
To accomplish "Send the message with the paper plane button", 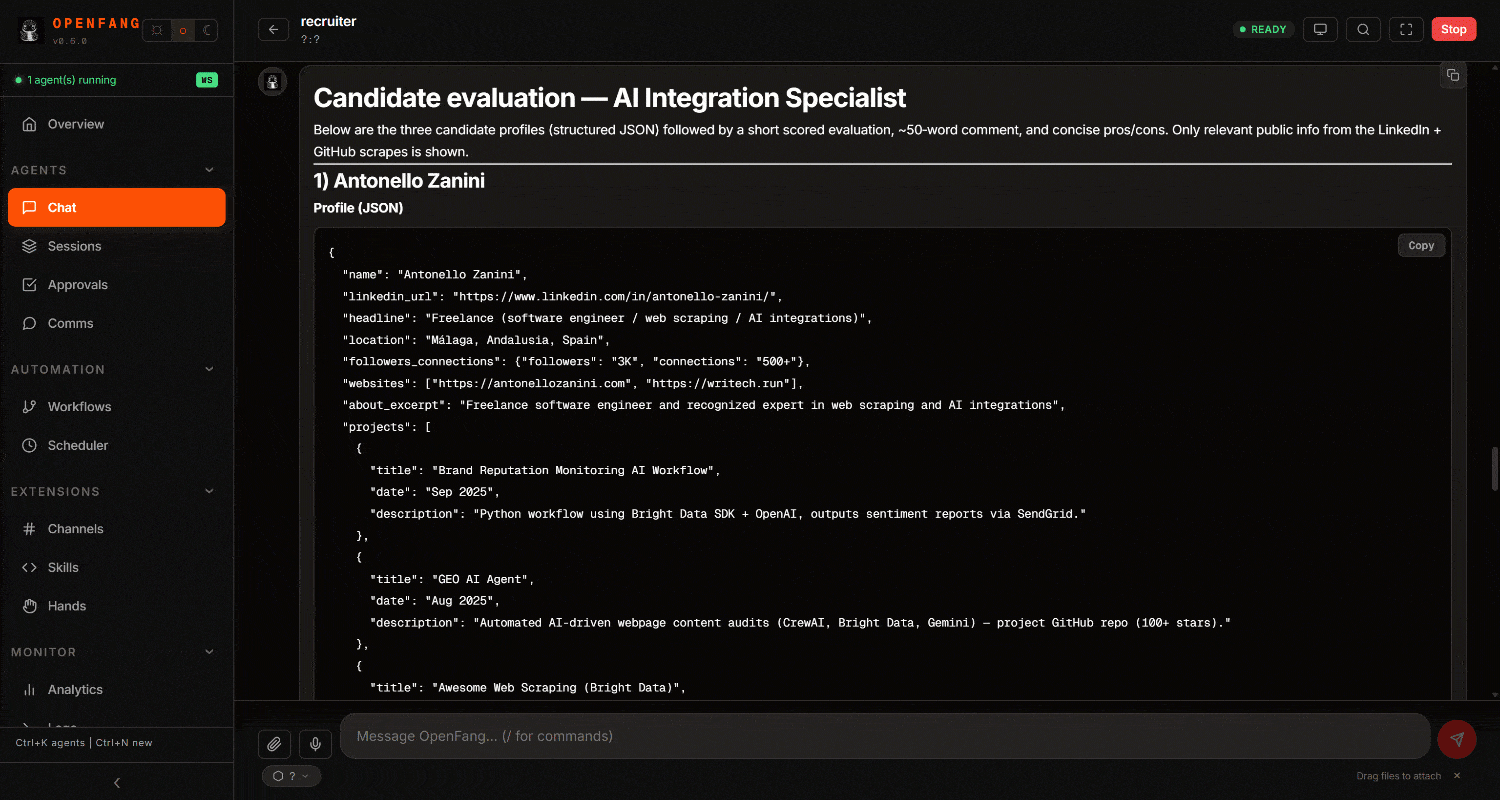I will point(1456,739).
